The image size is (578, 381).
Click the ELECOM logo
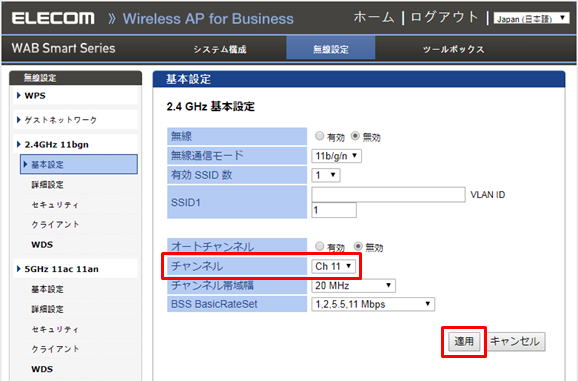(x=53, y=18)
